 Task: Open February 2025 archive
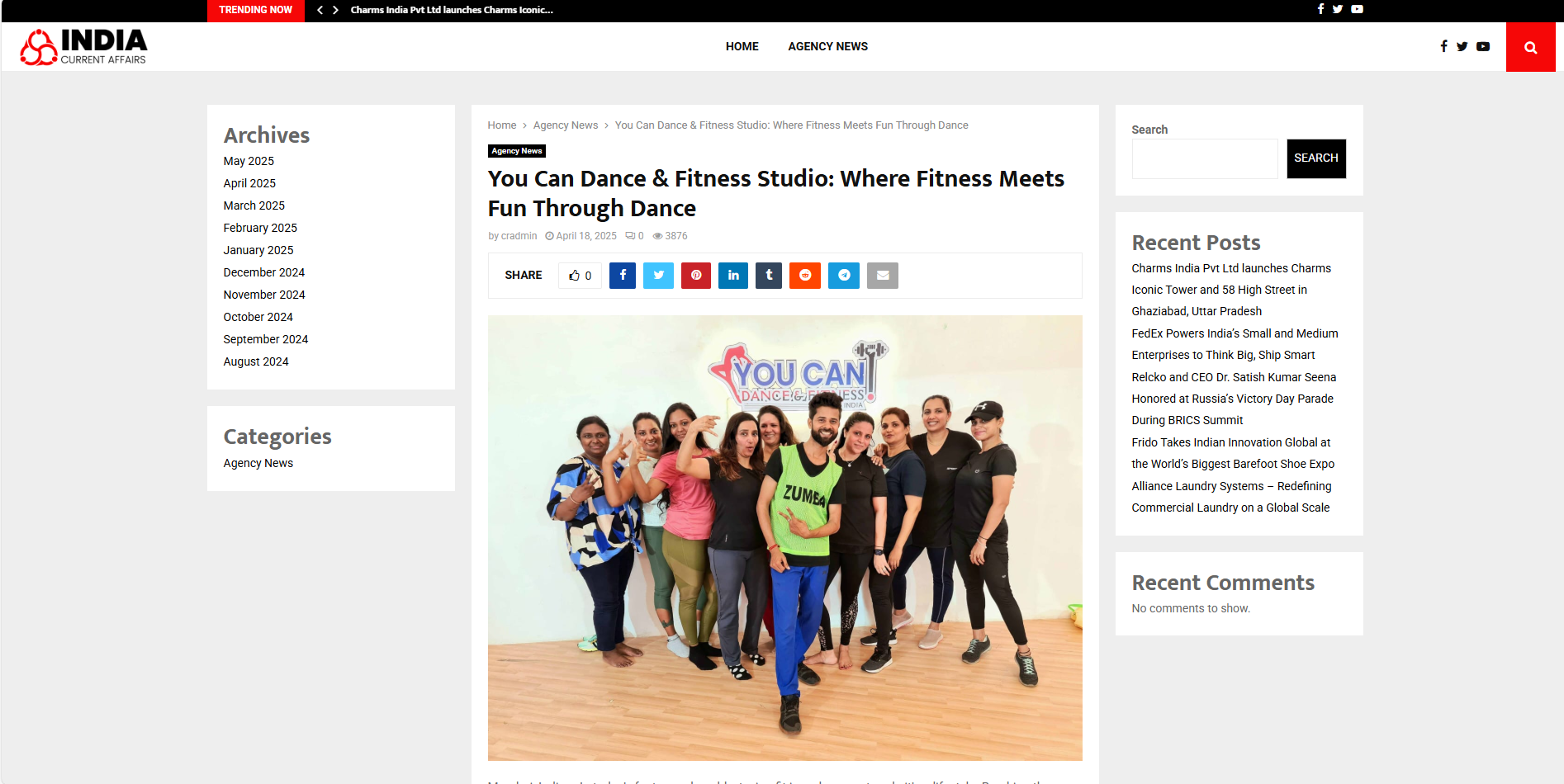pyautogui.click(x=260, y=228)
